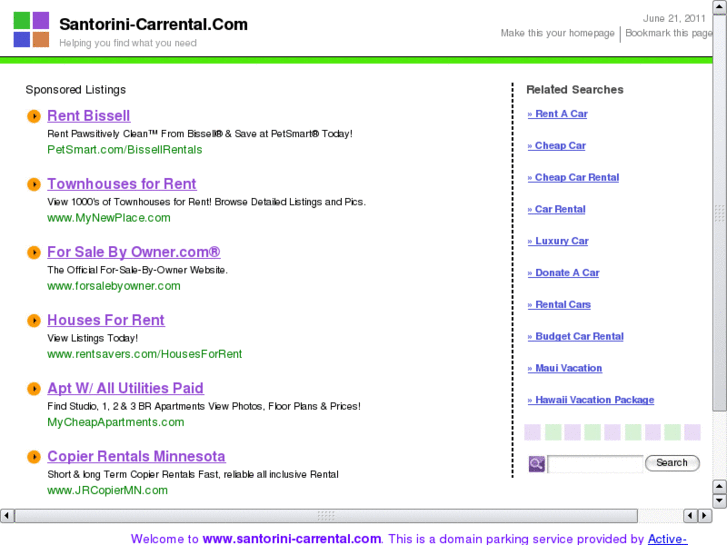Click the Sponsored Listings heading
This screenshot has height=545, width=727.
[x=76, y=90]
